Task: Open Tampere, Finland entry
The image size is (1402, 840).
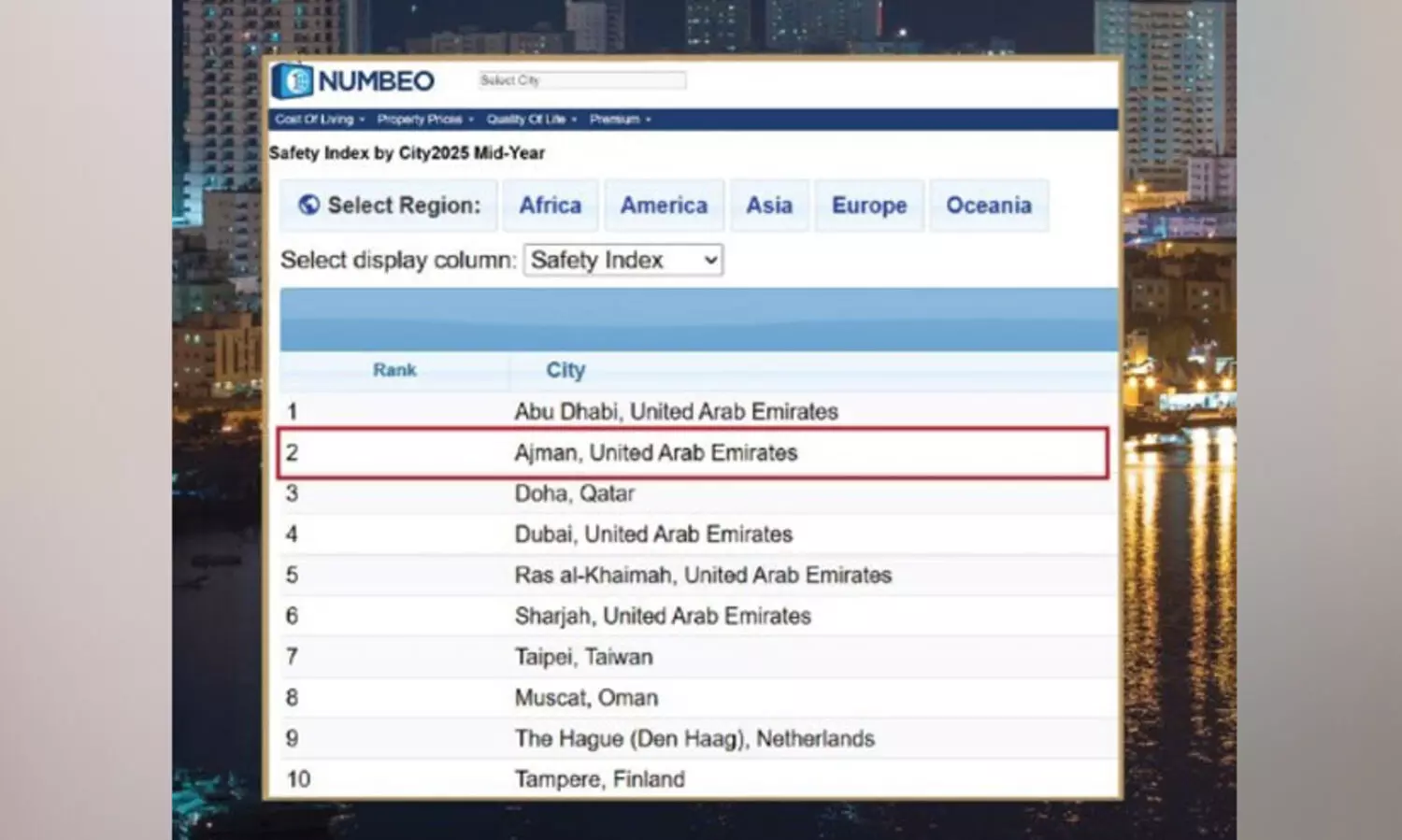Action: click(599, 779)
